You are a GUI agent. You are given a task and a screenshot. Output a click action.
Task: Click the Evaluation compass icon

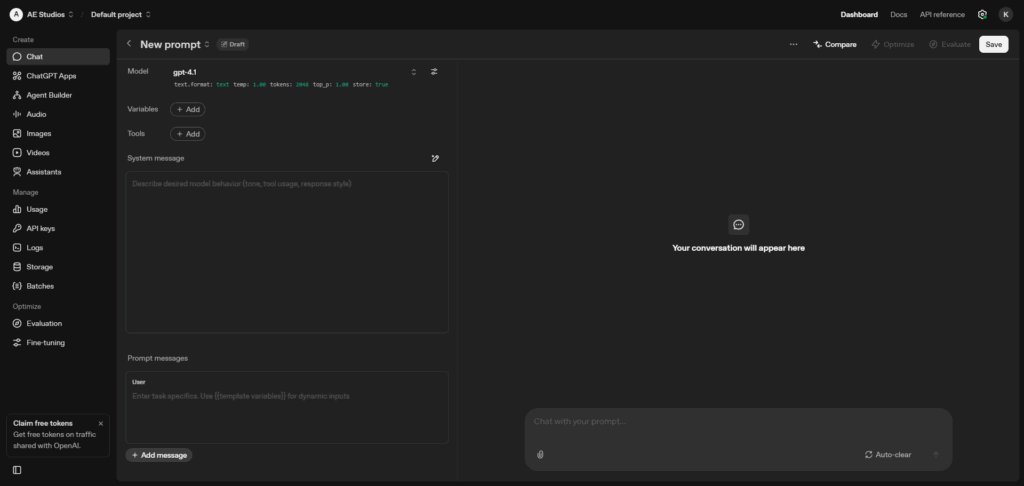pos(17,323)
